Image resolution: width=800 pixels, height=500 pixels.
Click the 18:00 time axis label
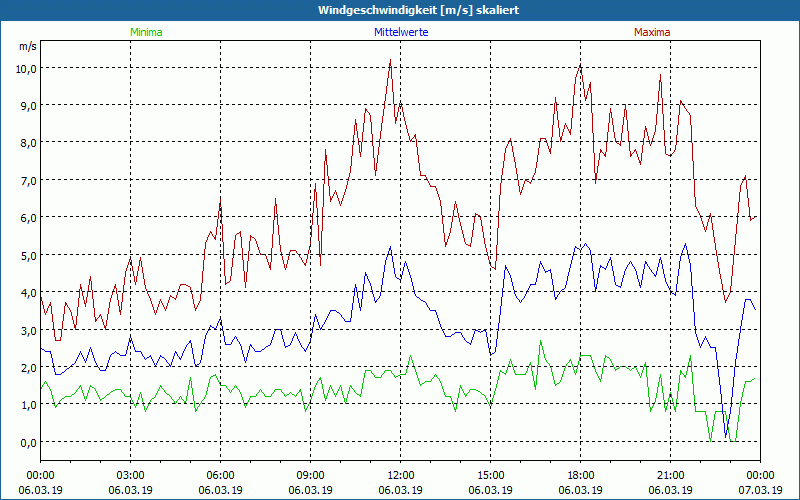[x=581, y=475]
